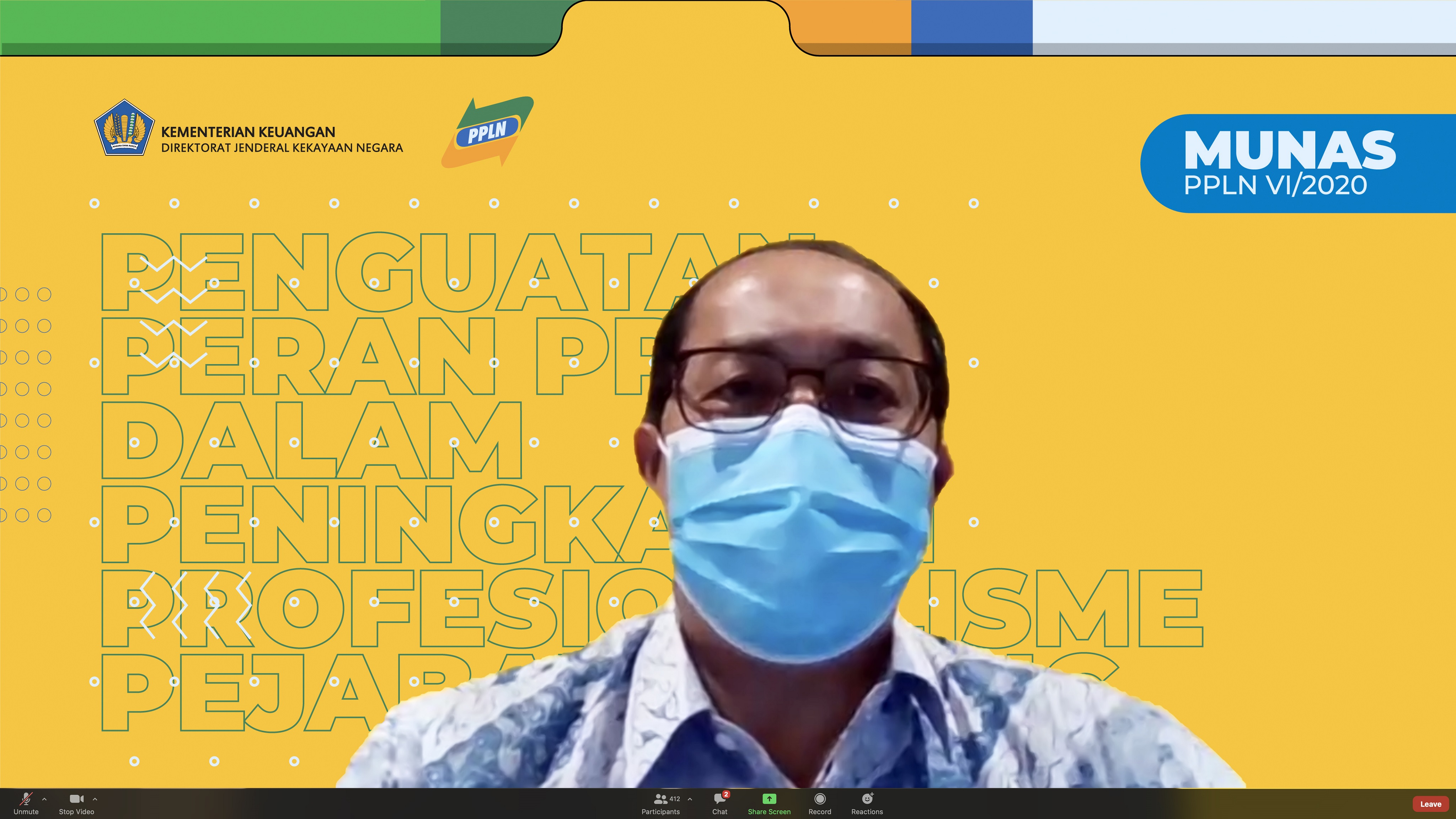1456x819 pixels.
Task: Click the "Participants" label text
Action: pyautogui.click(x=660, y=812)
